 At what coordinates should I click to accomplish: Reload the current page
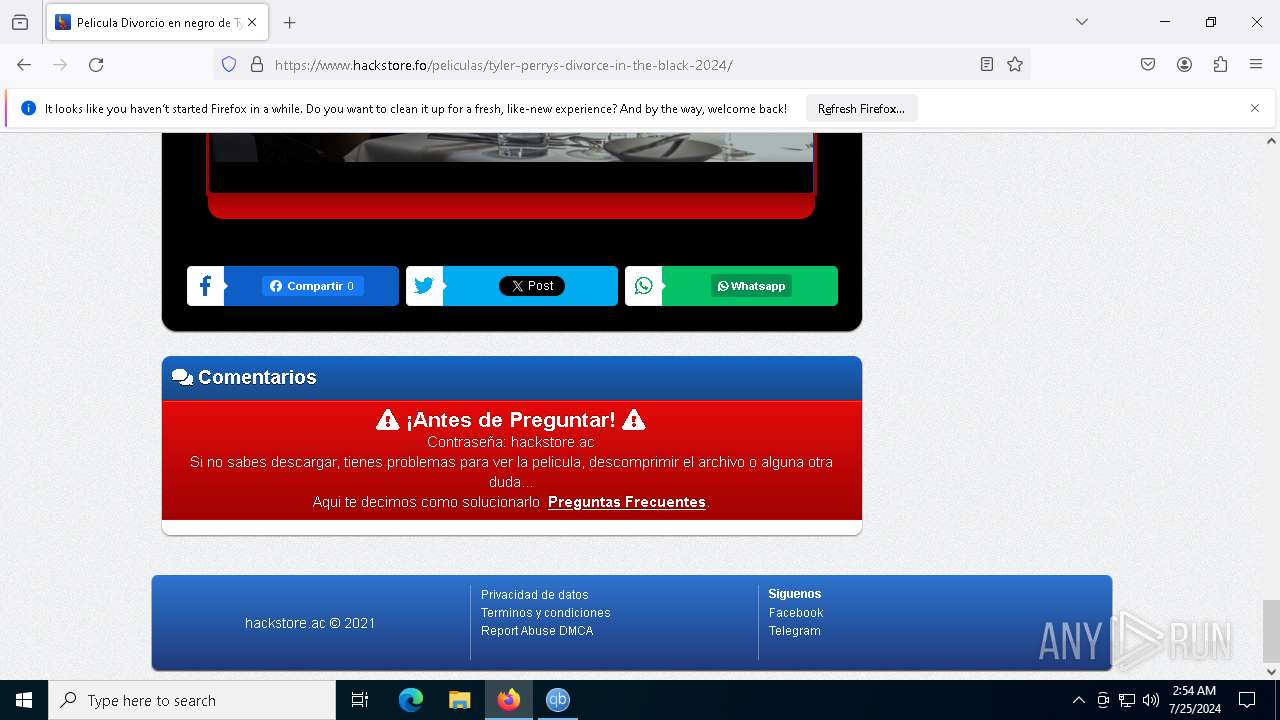(96, 64)
